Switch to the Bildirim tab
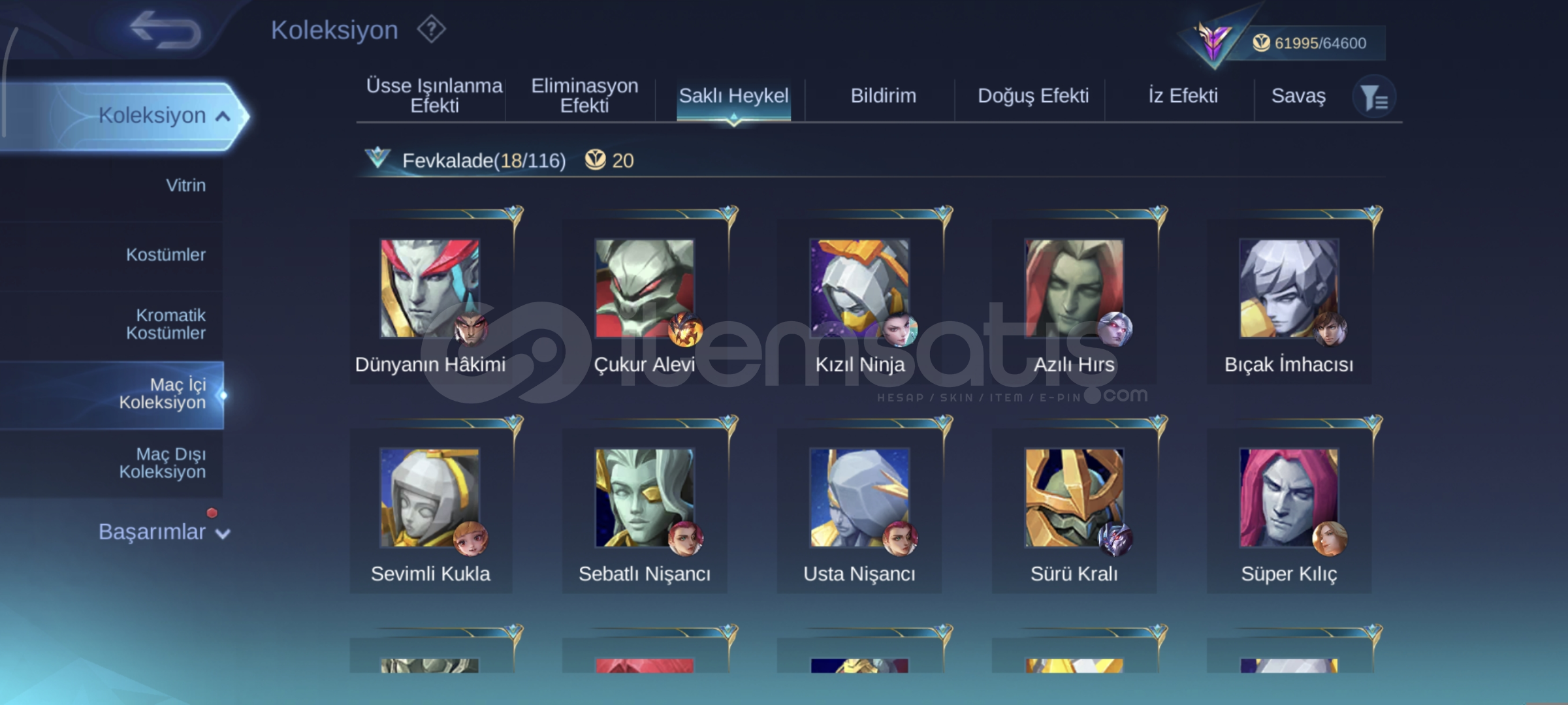This screenshot has width=1568, height=705. coord(883,96)
